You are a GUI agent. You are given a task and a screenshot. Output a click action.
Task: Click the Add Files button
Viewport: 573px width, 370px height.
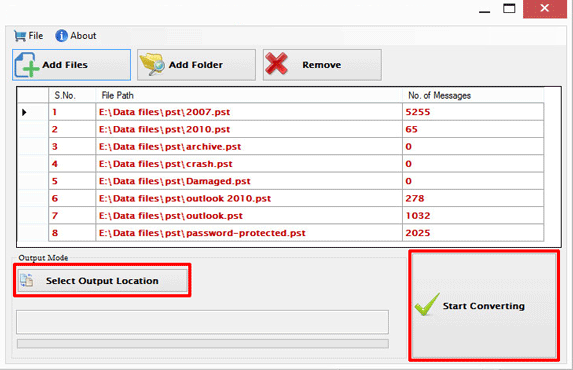72,65
